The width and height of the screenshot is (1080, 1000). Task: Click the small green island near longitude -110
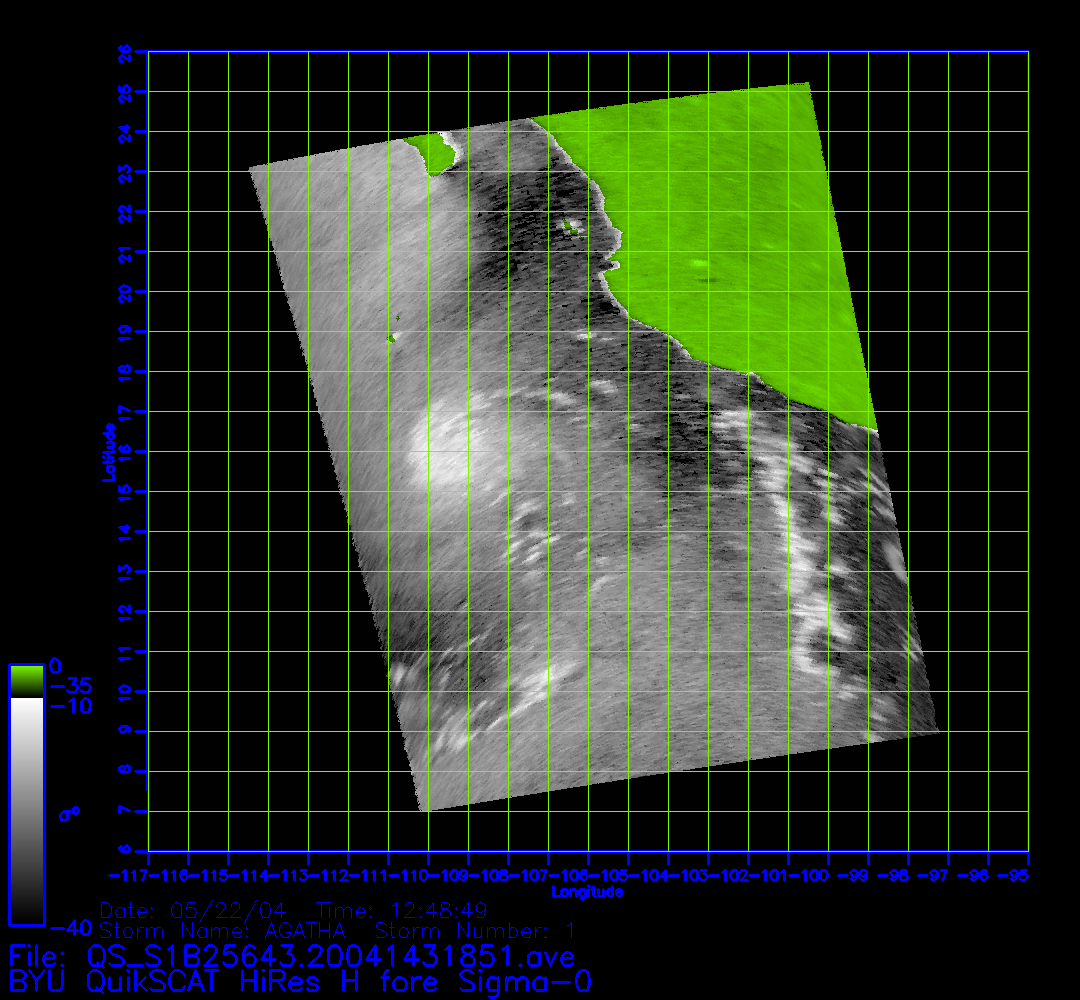point(391,338)
